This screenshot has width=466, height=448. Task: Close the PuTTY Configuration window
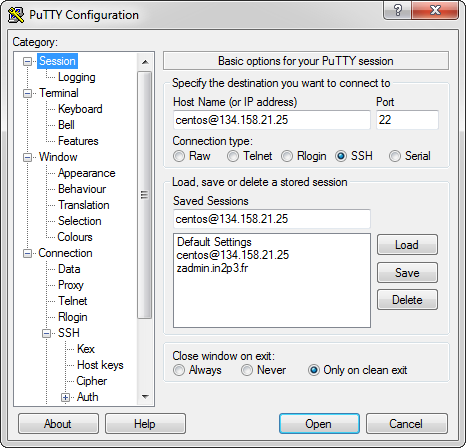click(435, 10)
